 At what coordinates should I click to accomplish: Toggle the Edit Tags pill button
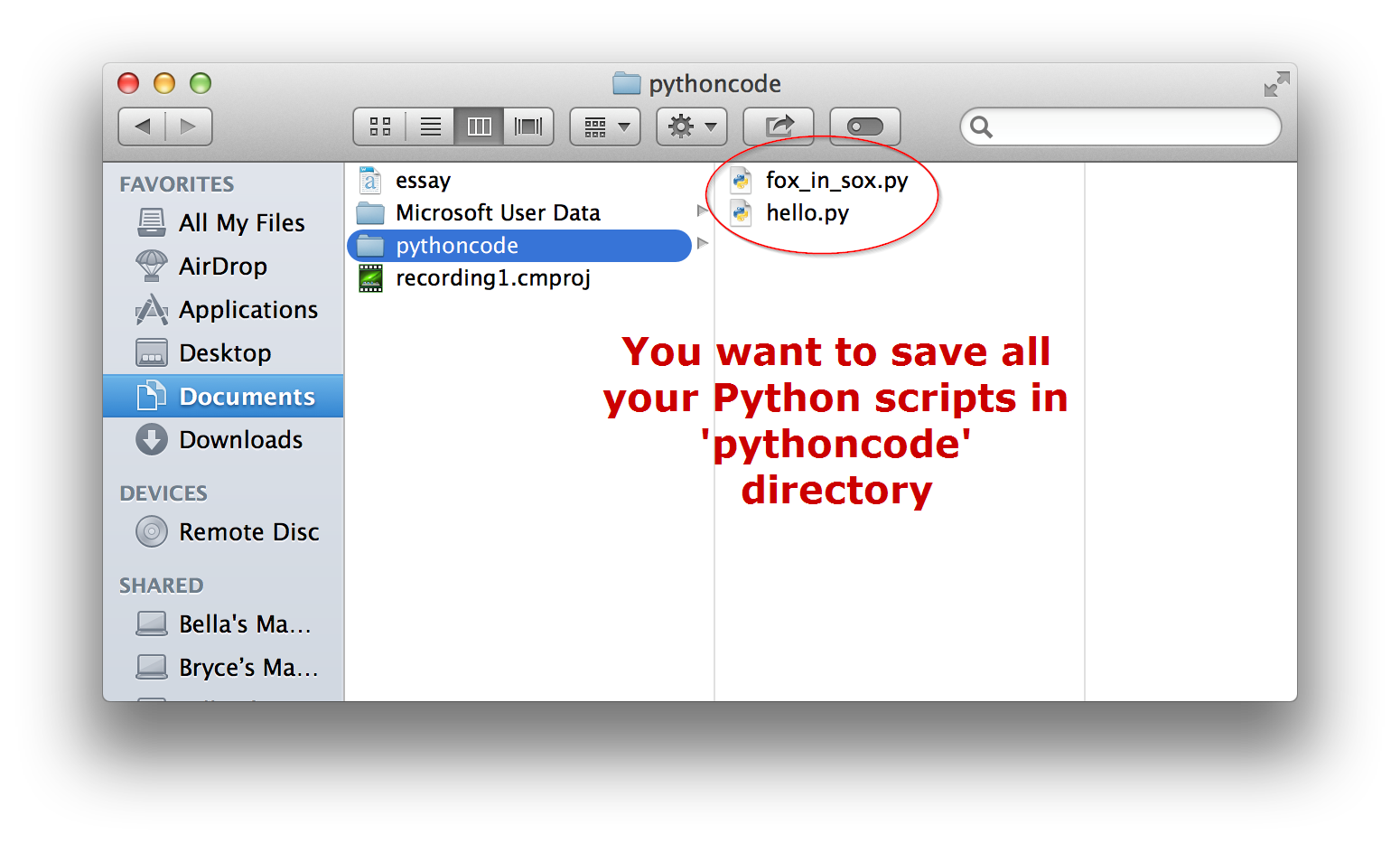pos(865,127)
